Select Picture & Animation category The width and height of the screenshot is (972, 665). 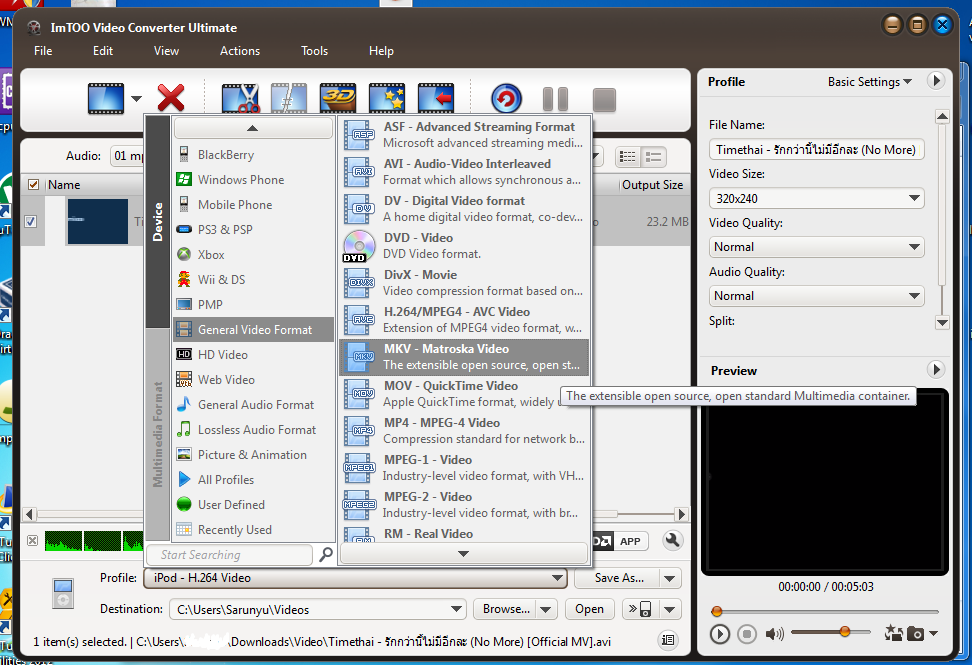coord(253,454)
